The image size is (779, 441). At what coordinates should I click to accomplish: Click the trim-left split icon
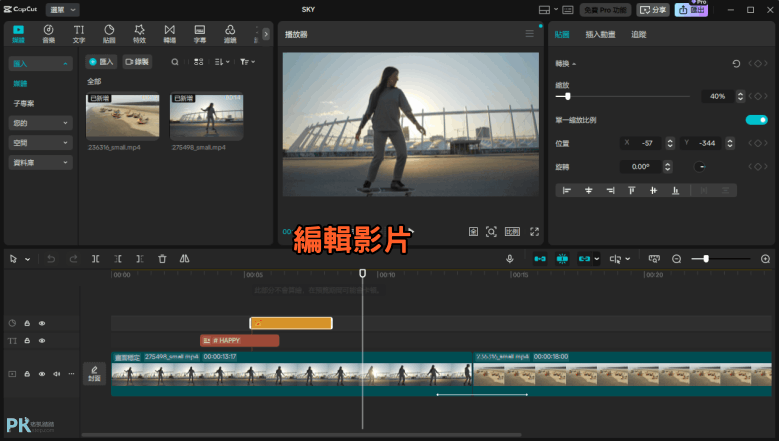pyautogui.click(x=118, y=259)
